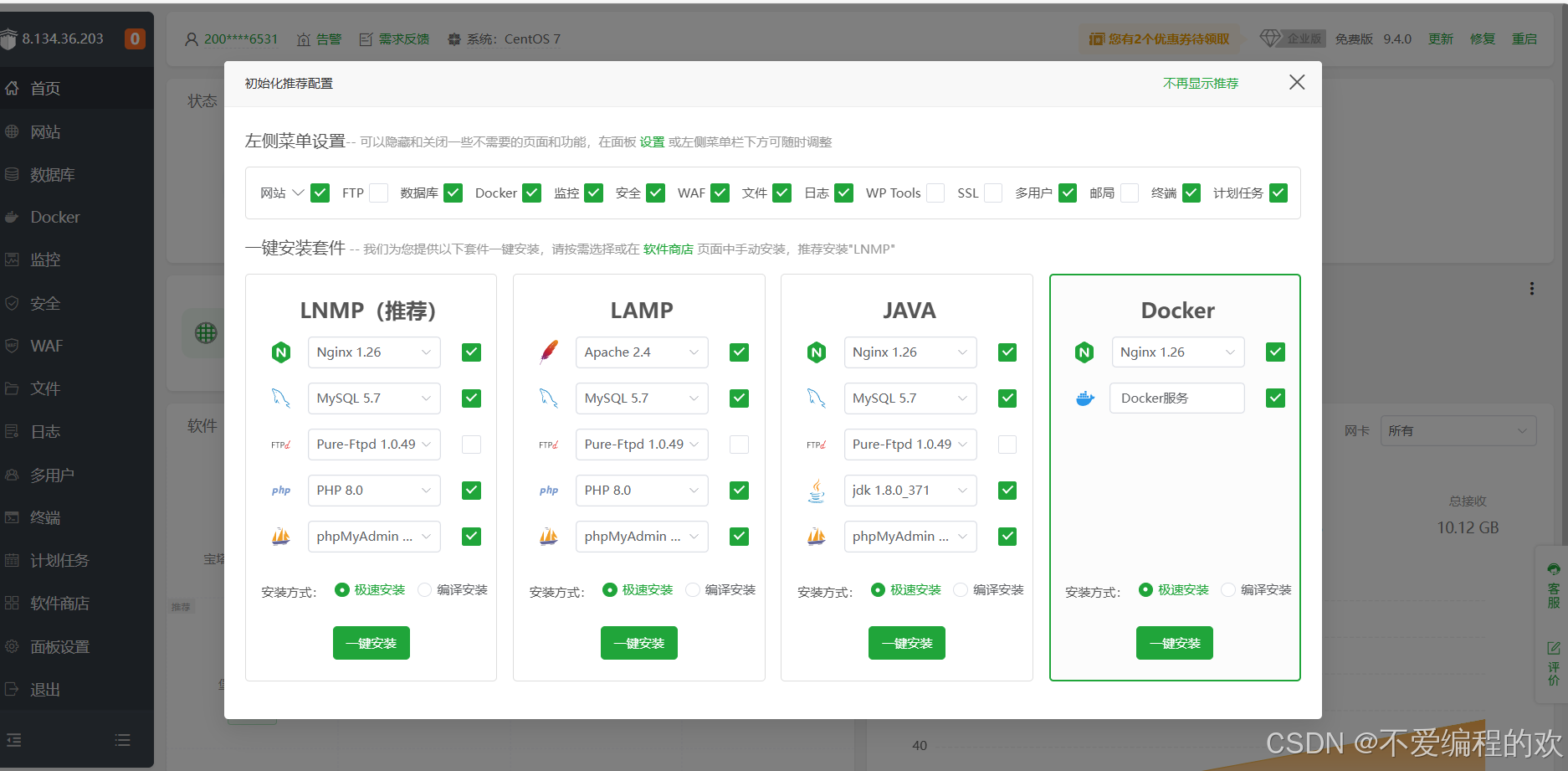The width and height of the screenshot is (1568, 771).
Task: Click the update link in top bar
Action: 1441,39
